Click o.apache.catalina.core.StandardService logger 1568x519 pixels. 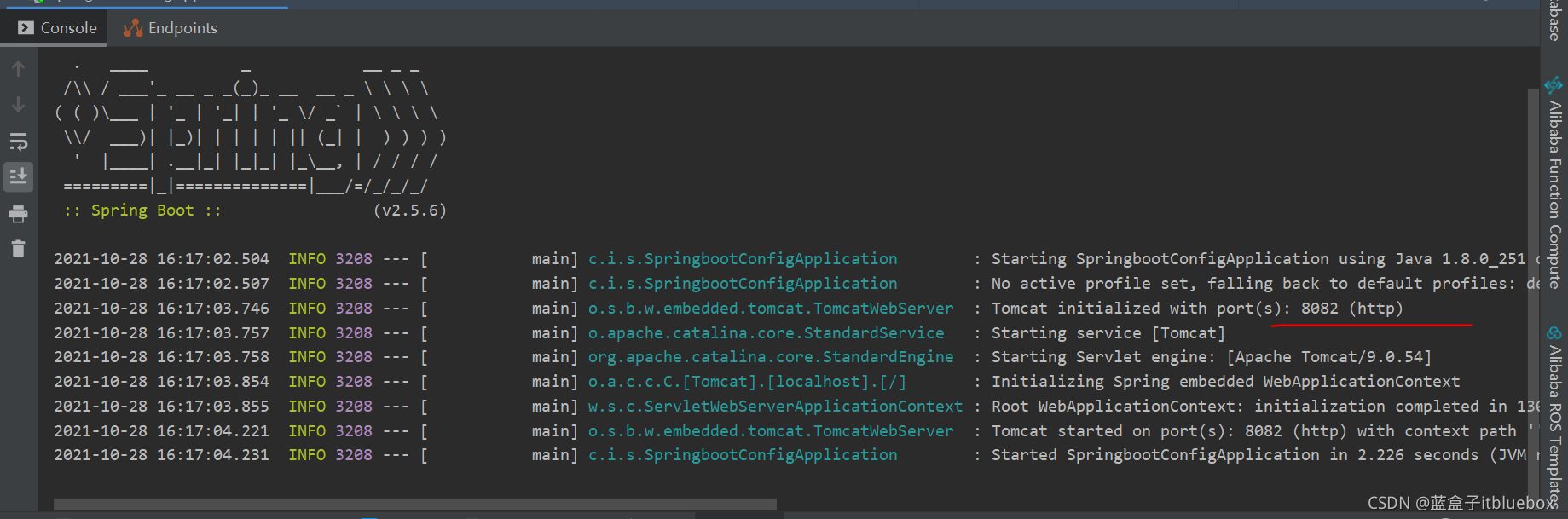(767, 333)
